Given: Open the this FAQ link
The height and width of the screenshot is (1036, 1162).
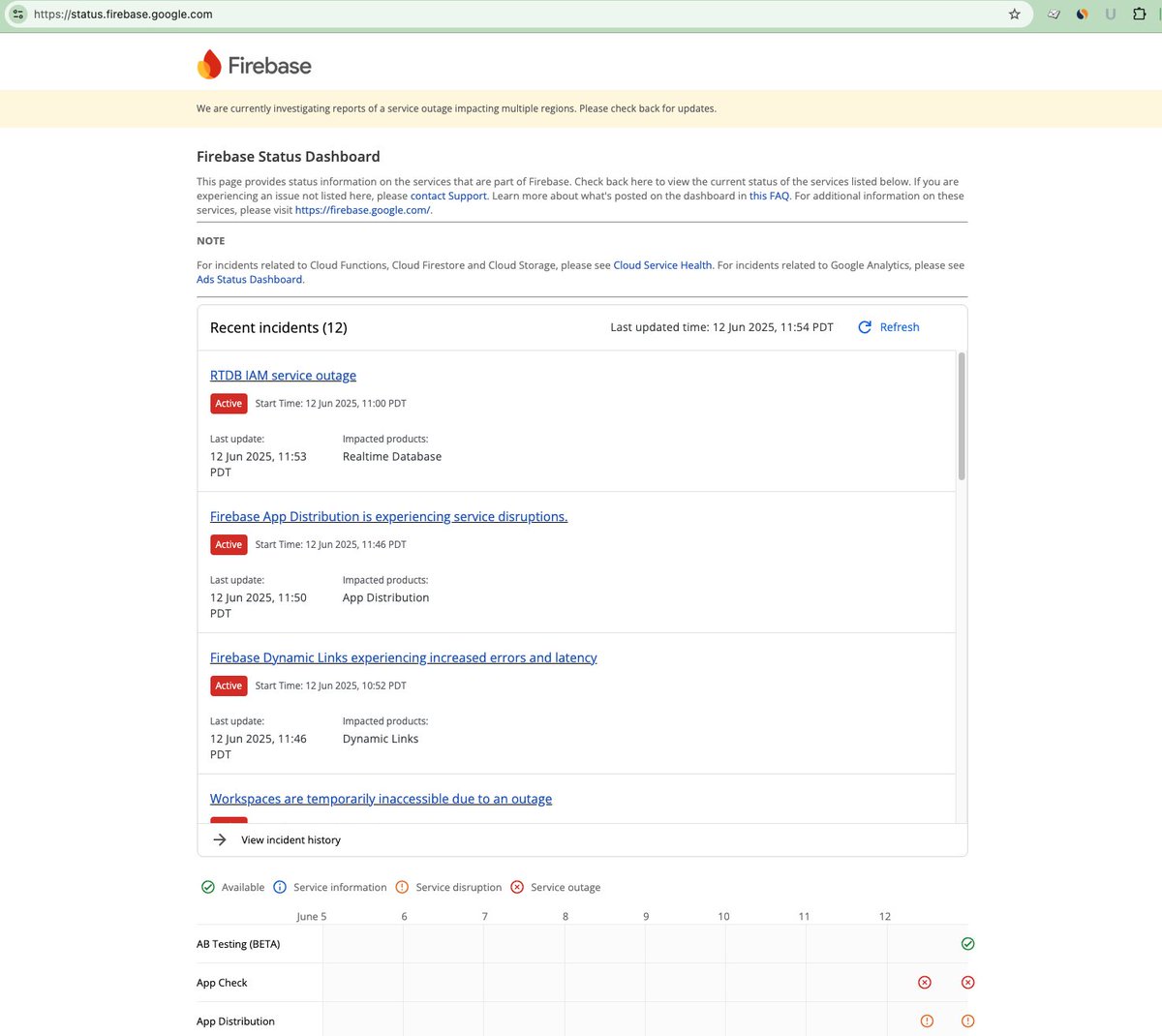Looking at the screenshot, I should (769, 196).
